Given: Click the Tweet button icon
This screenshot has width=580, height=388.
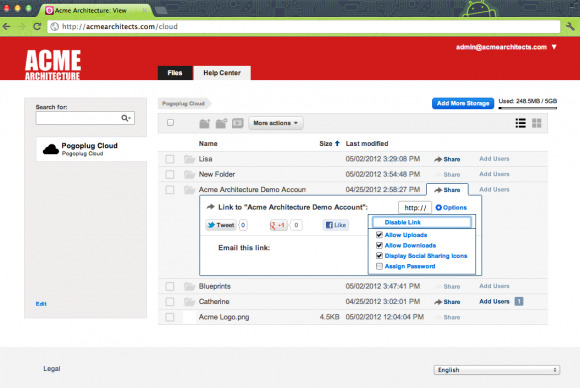Looking at the screenshot, I should tap(221, 225).
